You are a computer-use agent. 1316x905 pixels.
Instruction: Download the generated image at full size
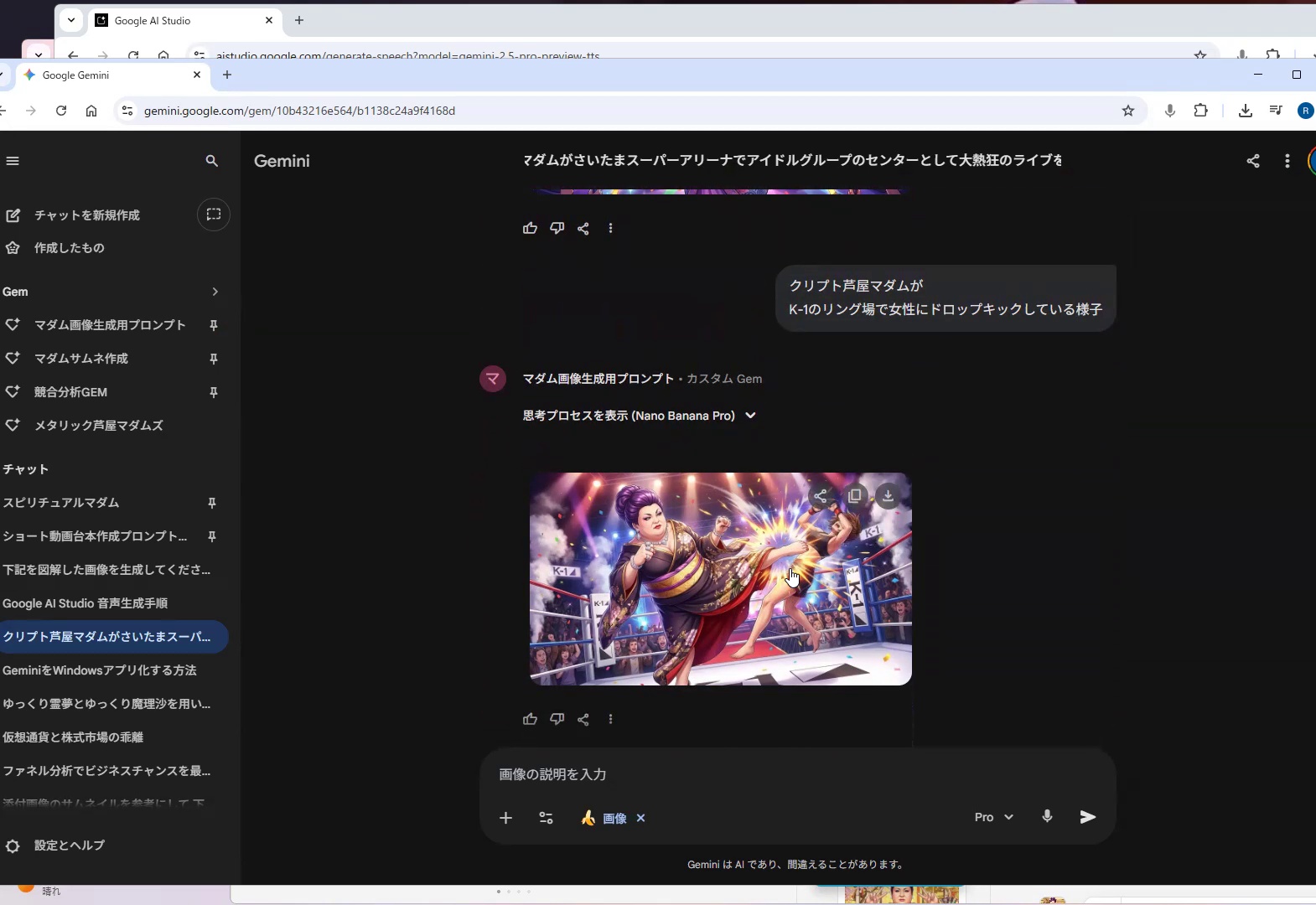tap(888, 496)
